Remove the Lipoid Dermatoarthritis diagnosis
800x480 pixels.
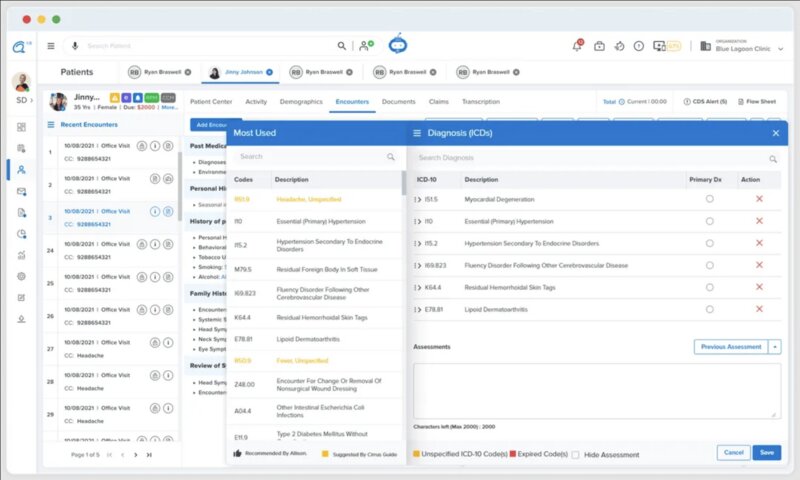click(759, 310)
